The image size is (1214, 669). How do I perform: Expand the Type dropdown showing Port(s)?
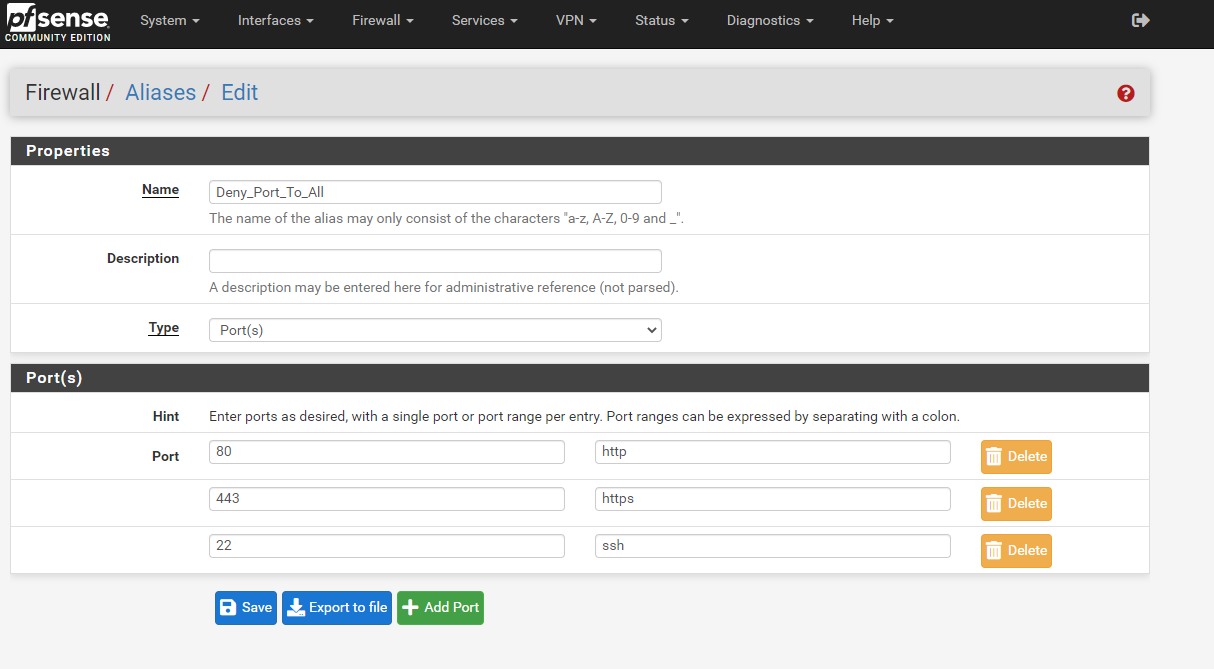pos(435,330)
